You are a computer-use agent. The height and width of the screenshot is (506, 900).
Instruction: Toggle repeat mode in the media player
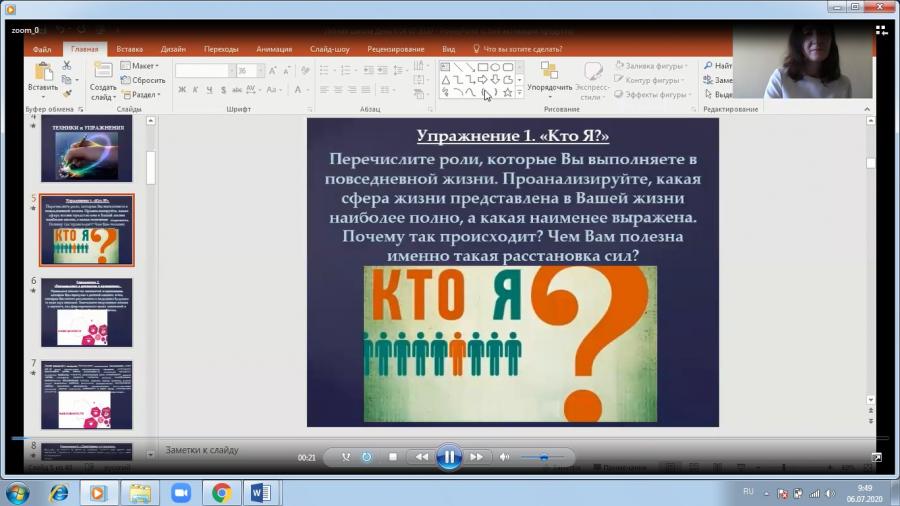(366, 457)
